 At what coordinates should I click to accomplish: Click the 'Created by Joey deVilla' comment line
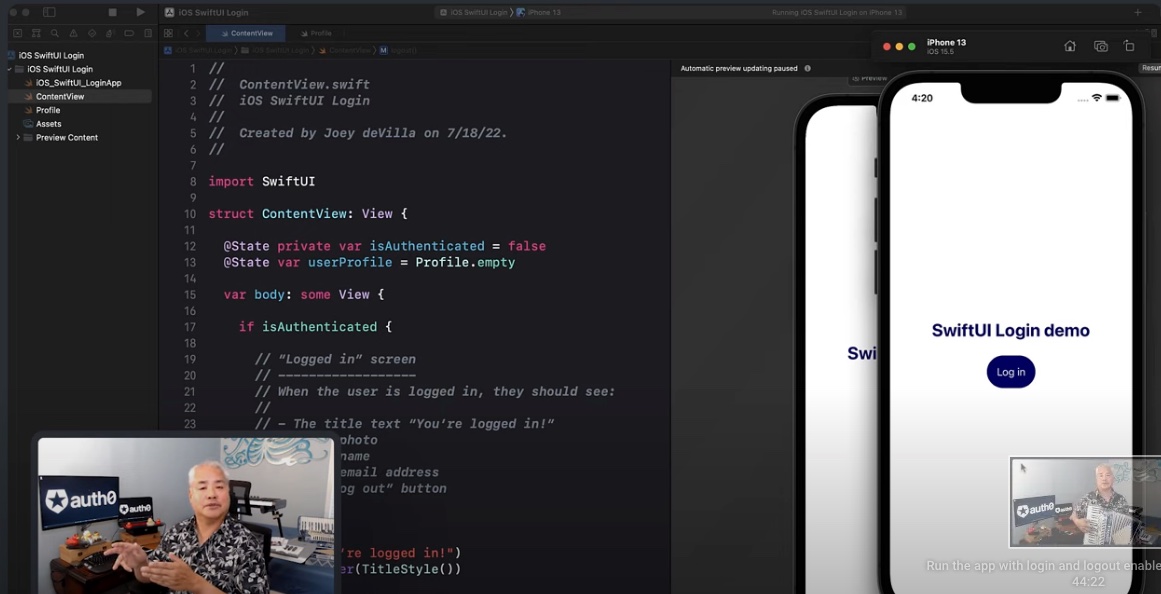(x=358, y=133)
